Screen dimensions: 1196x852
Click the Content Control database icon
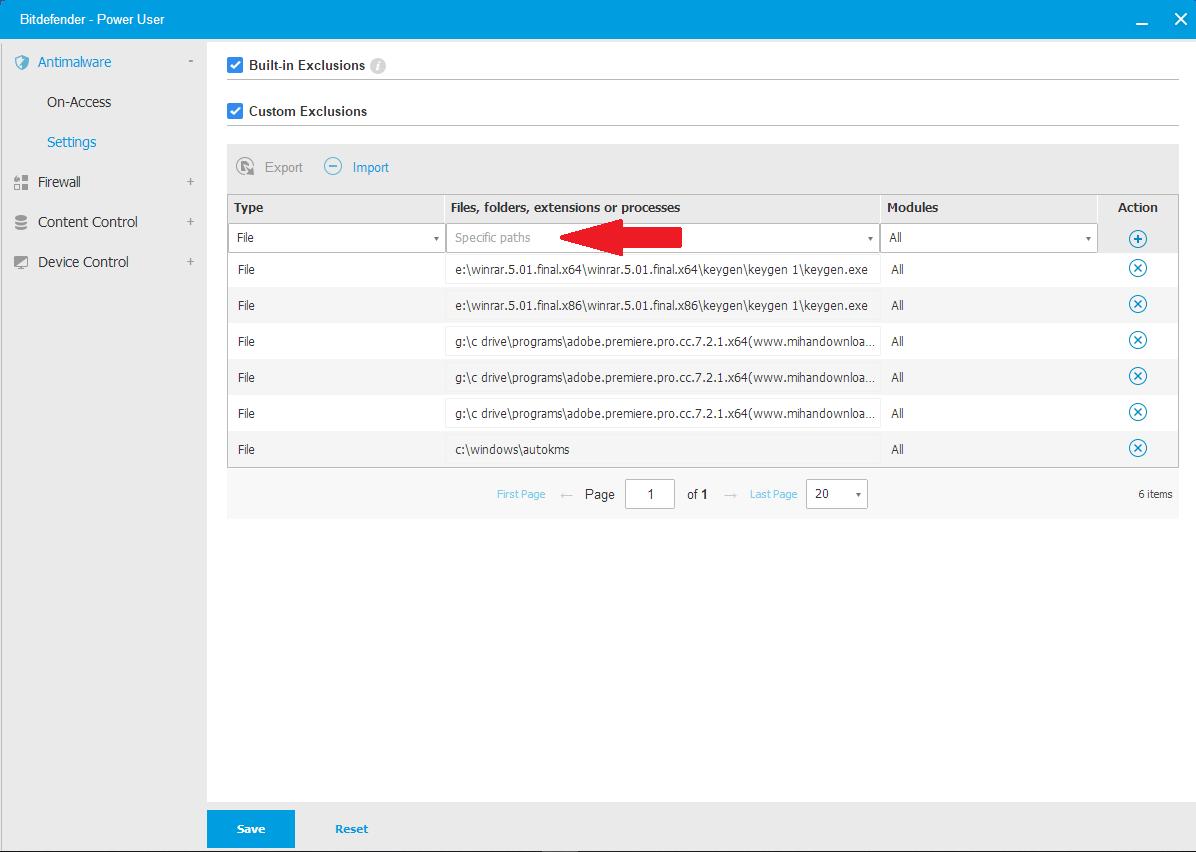21,222
